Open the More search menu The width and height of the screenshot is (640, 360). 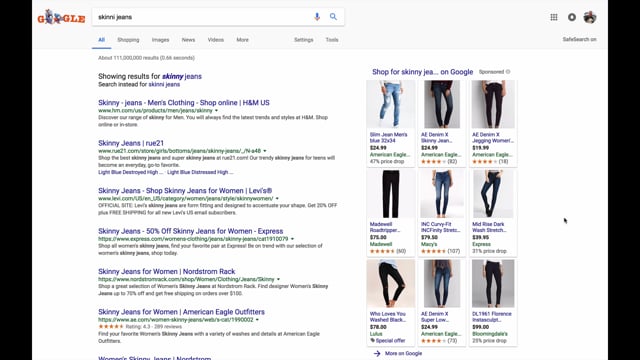click(242, 40)
